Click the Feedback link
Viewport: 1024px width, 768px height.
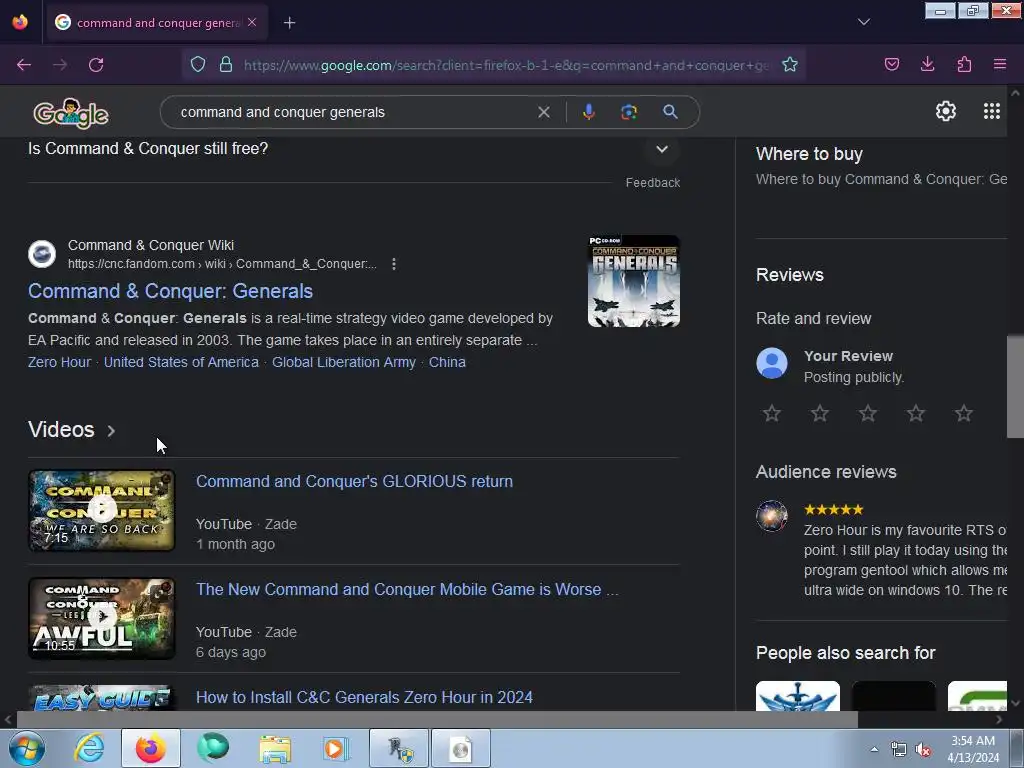click(x=652, y=183)
